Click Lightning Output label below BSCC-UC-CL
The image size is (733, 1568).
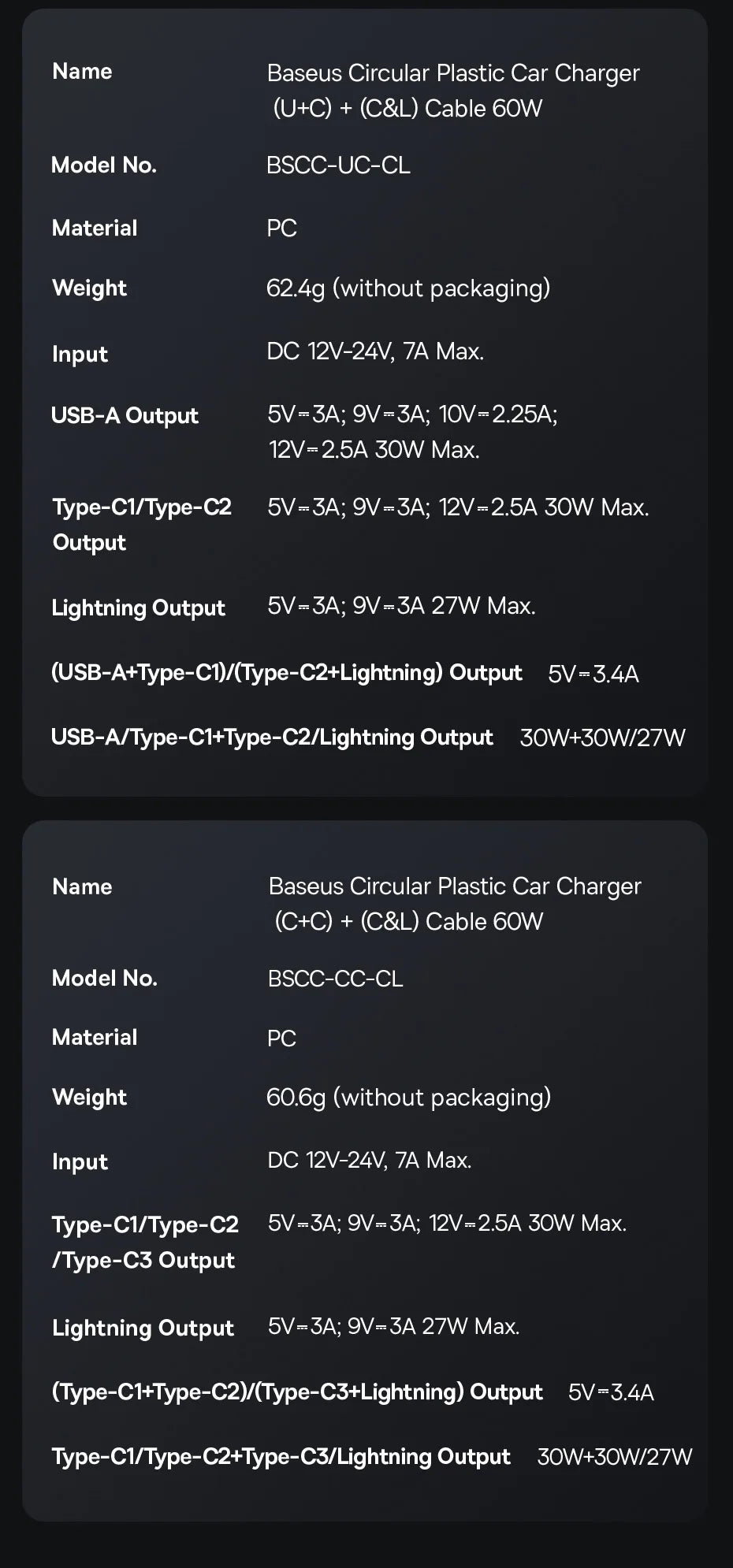[138, 608]
